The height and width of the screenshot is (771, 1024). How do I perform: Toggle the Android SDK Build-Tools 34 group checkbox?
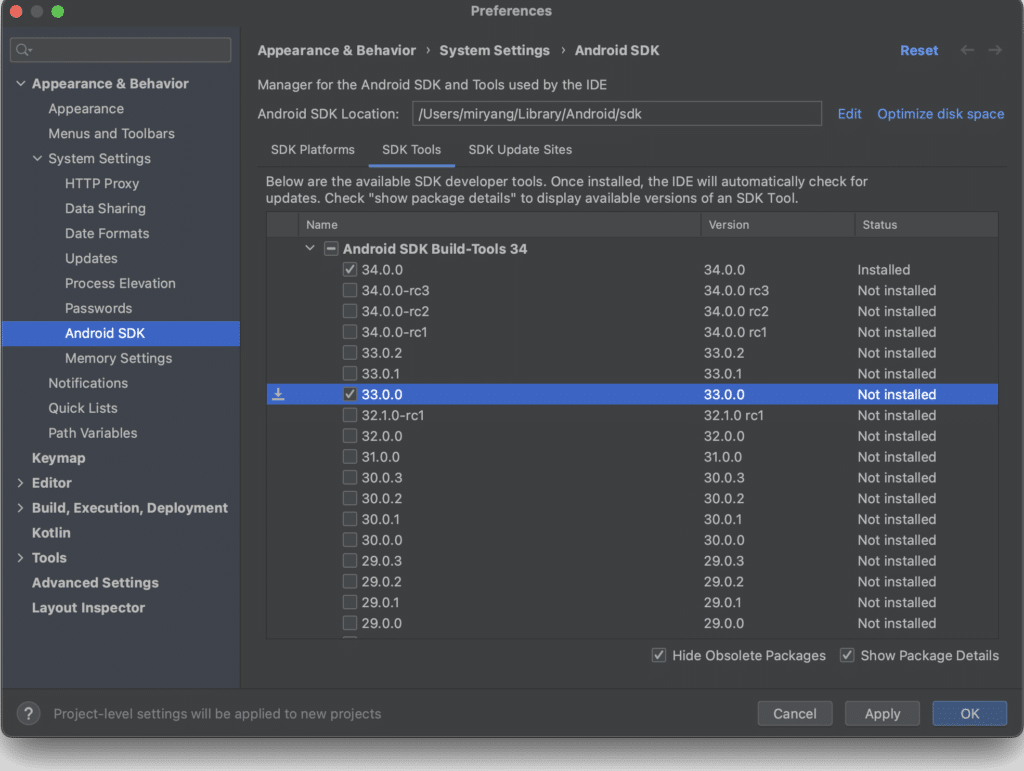click(x=331, y=249)
